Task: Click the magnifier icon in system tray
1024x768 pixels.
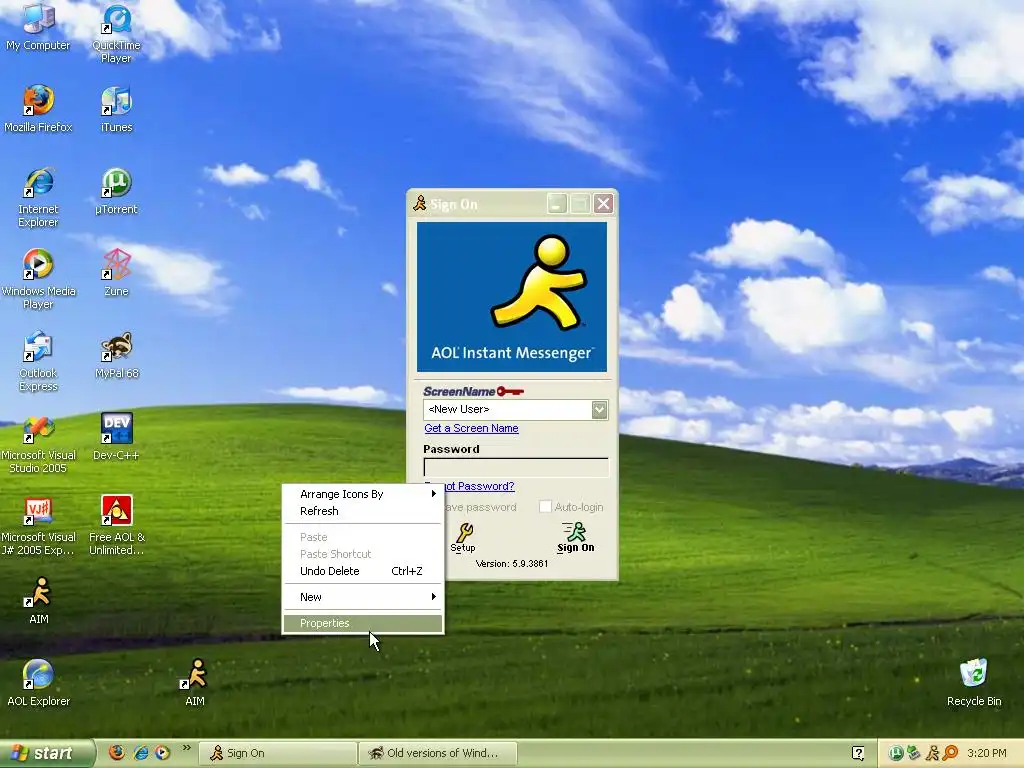Action: 950,753
